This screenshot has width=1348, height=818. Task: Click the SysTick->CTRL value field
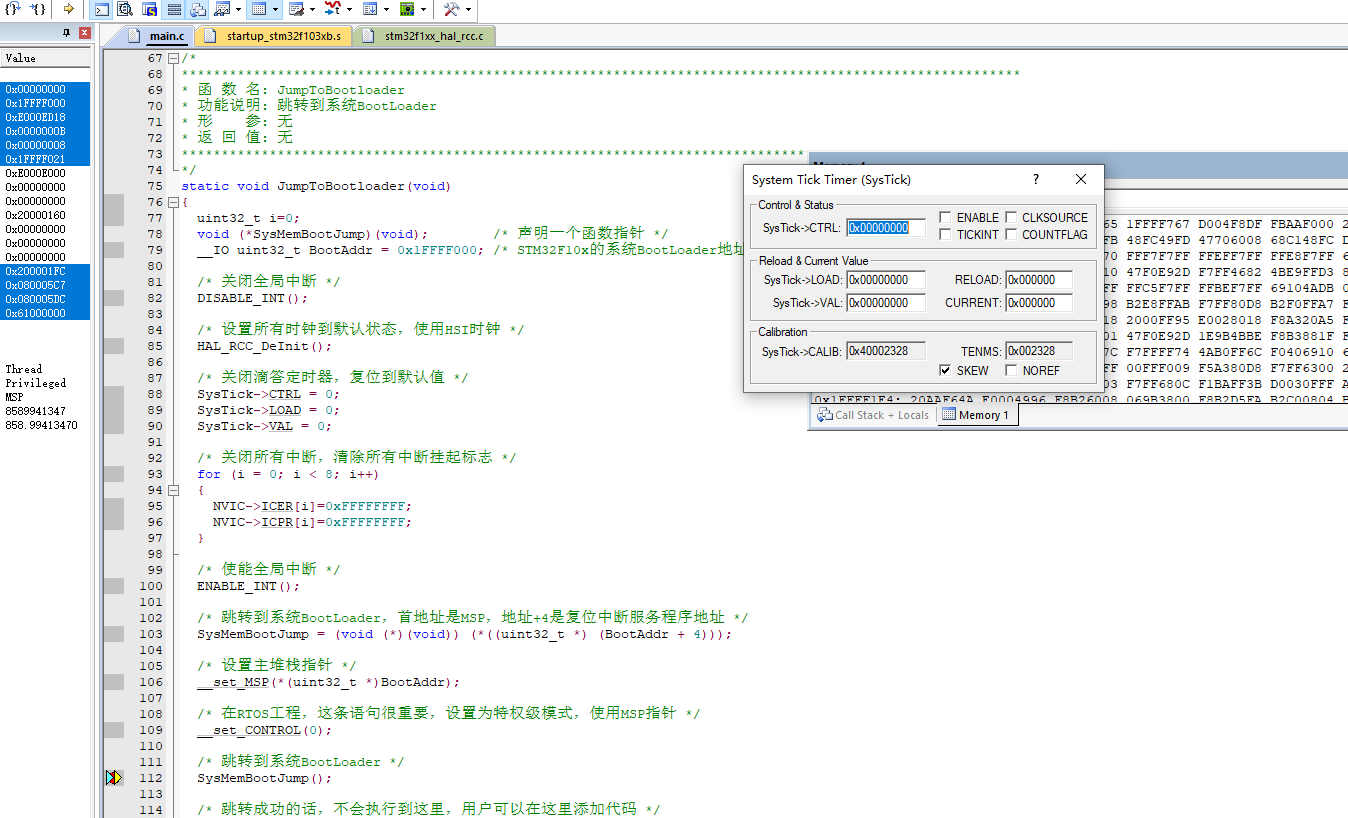tap(886, 228)
